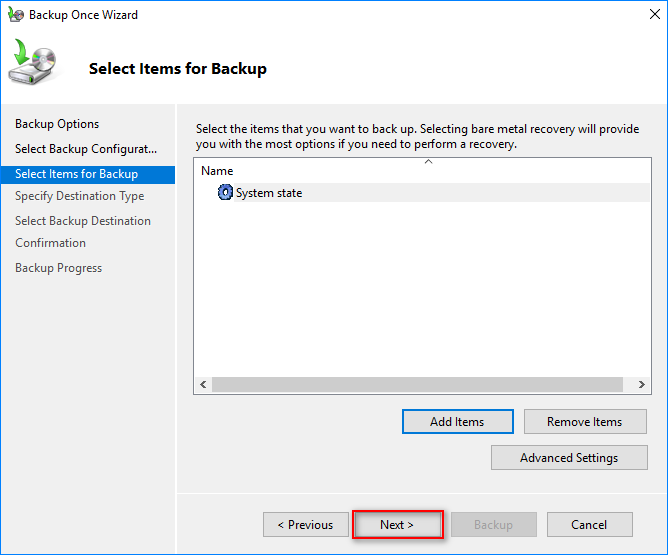Click the disabled Backup button
Image resolution: width=668 pixels, height=555 pixels.
[x=494, y=525]
